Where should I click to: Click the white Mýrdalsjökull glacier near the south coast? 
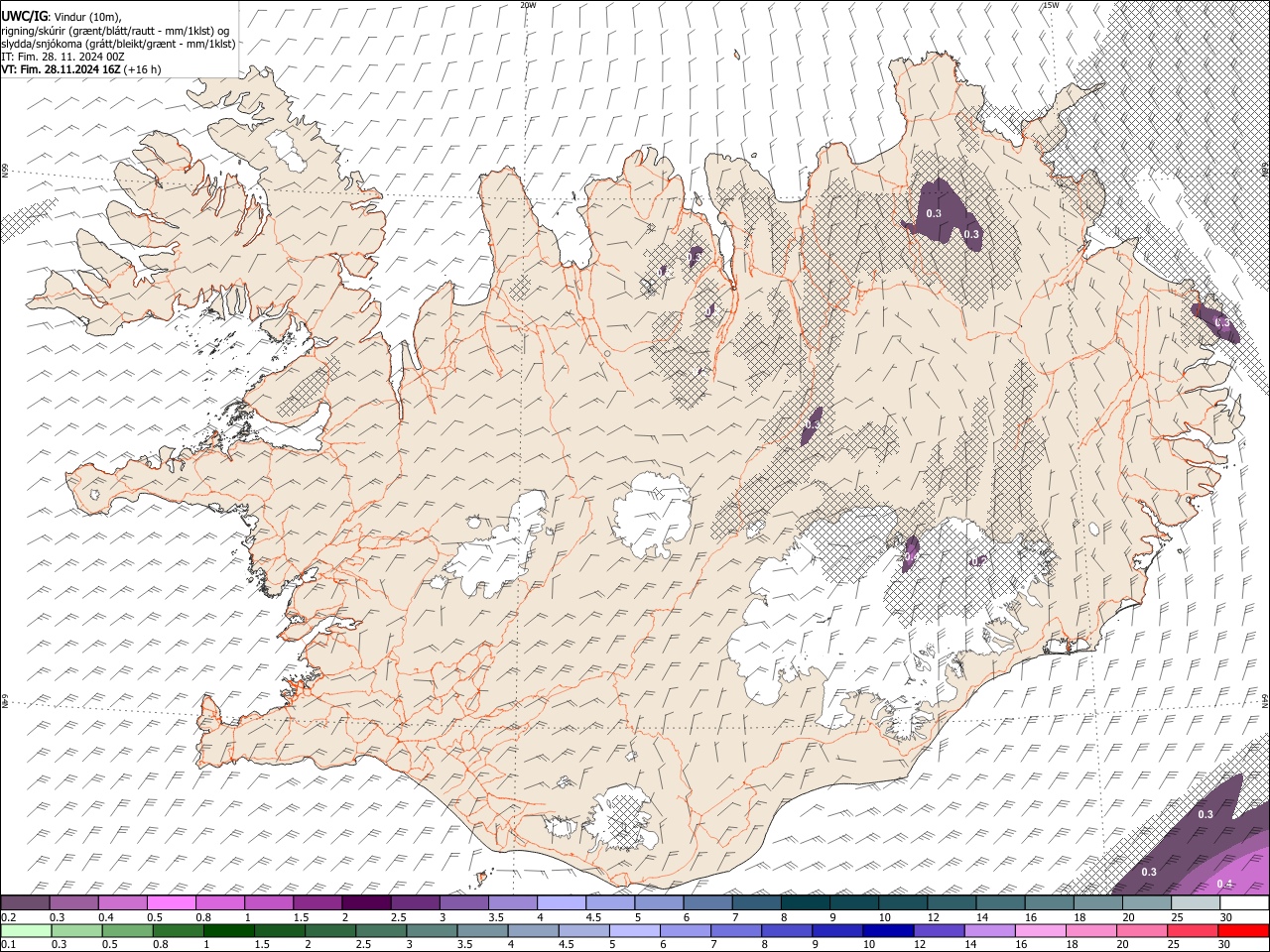pyautogui.click(x=622, y=819)
